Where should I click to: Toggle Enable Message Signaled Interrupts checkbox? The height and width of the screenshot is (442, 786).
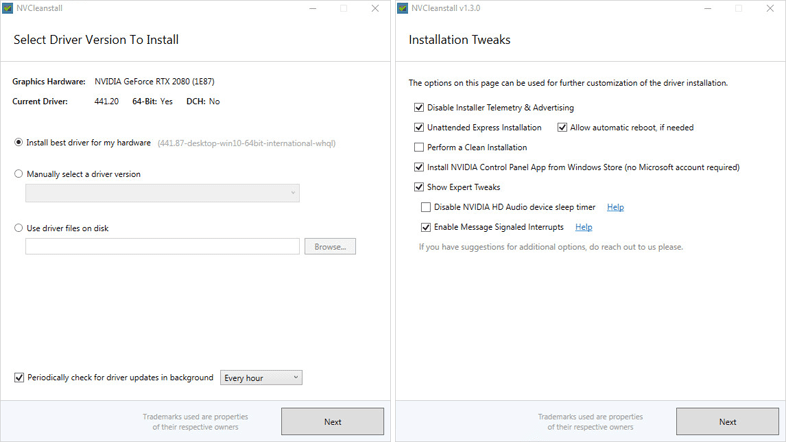[x=426, y=227]
